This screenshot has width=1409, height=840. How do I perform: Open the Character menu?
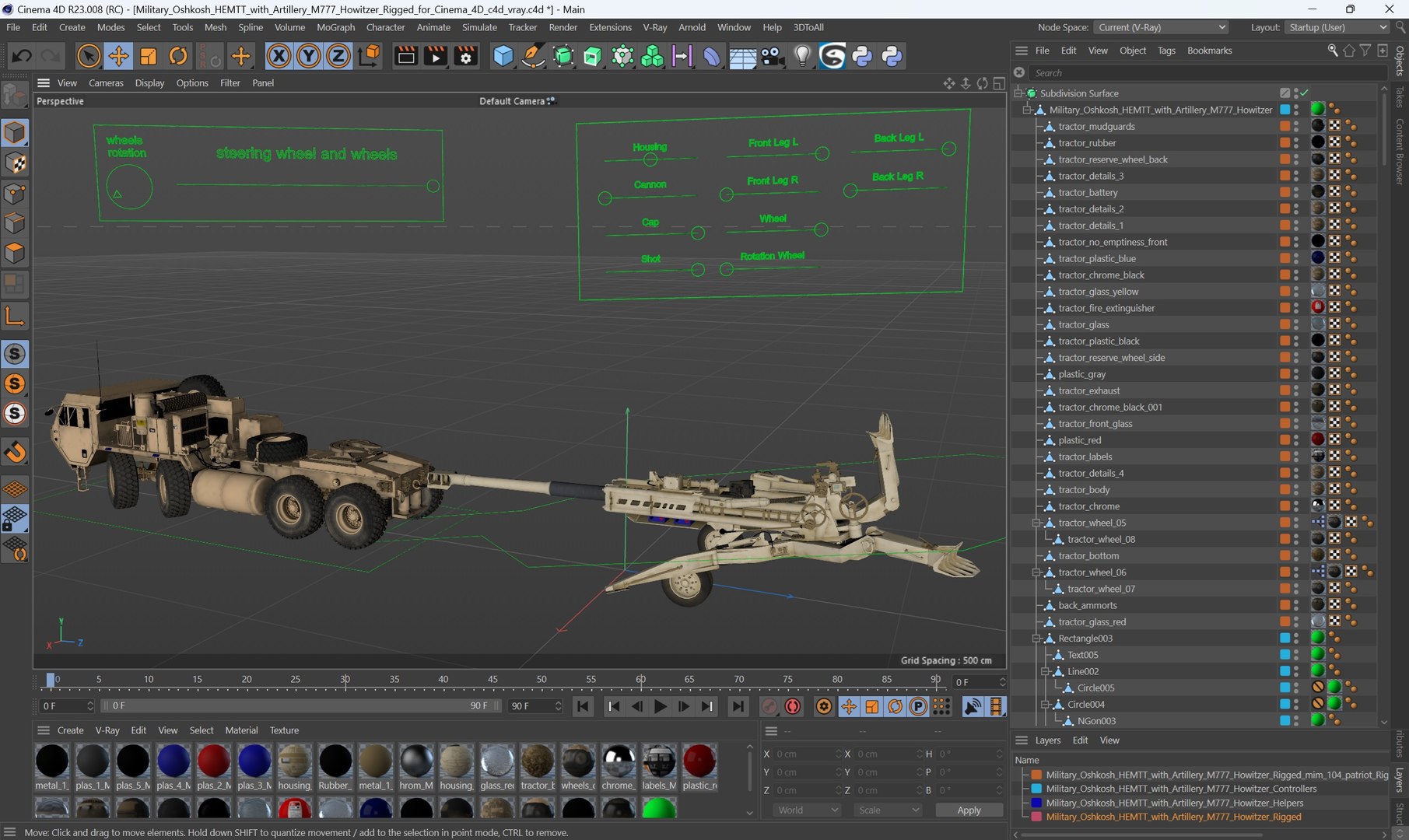click(x=385, y=27)
